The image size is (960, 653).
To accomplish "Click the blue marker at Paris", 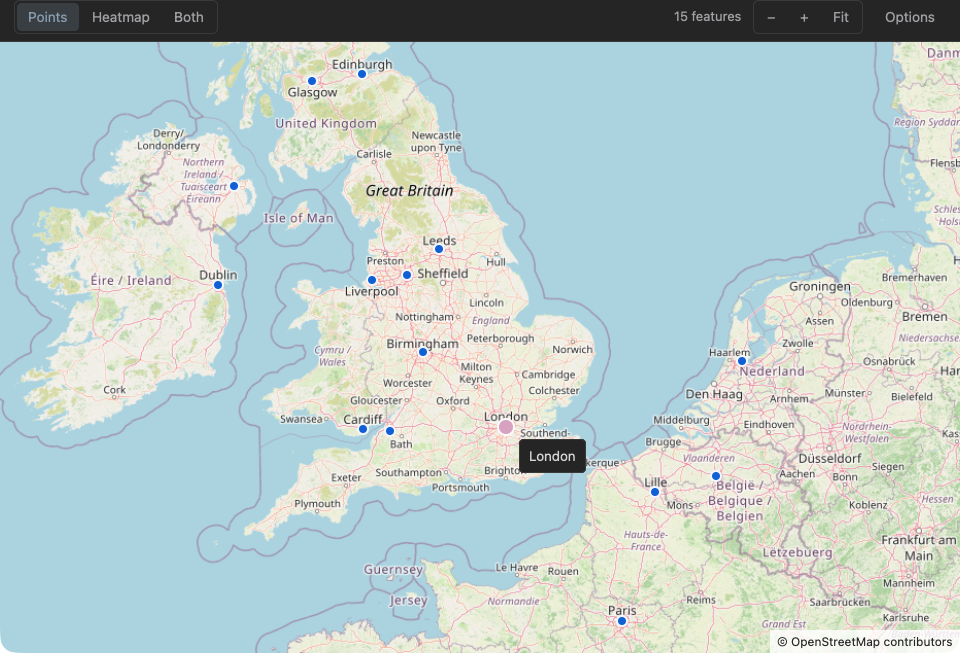I will 622,621.
